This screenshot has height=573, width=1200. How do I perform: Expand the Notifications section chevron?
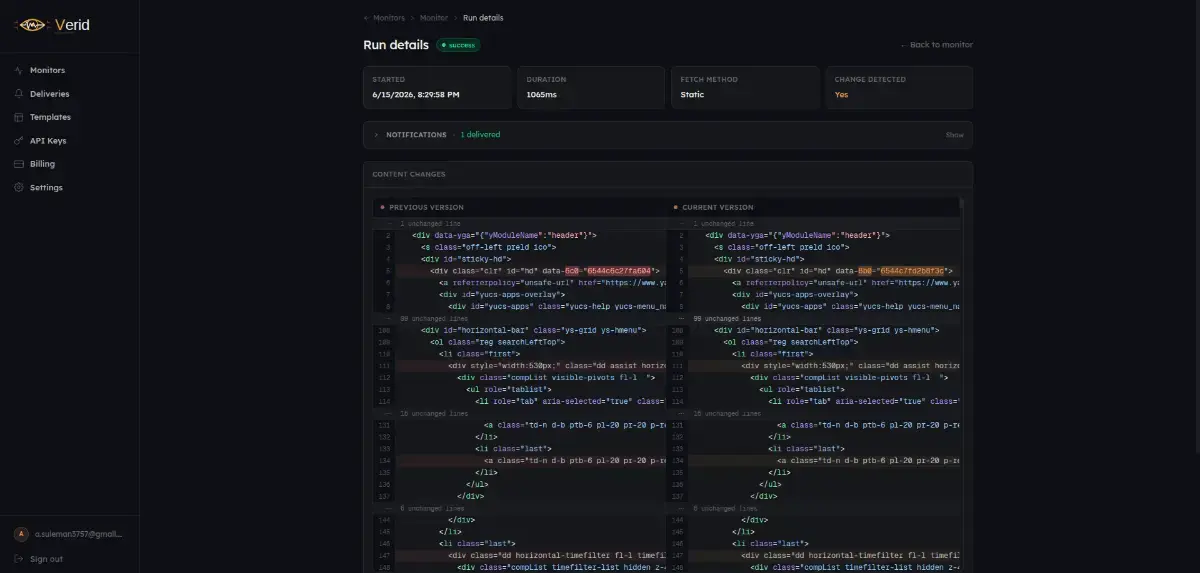376,135
